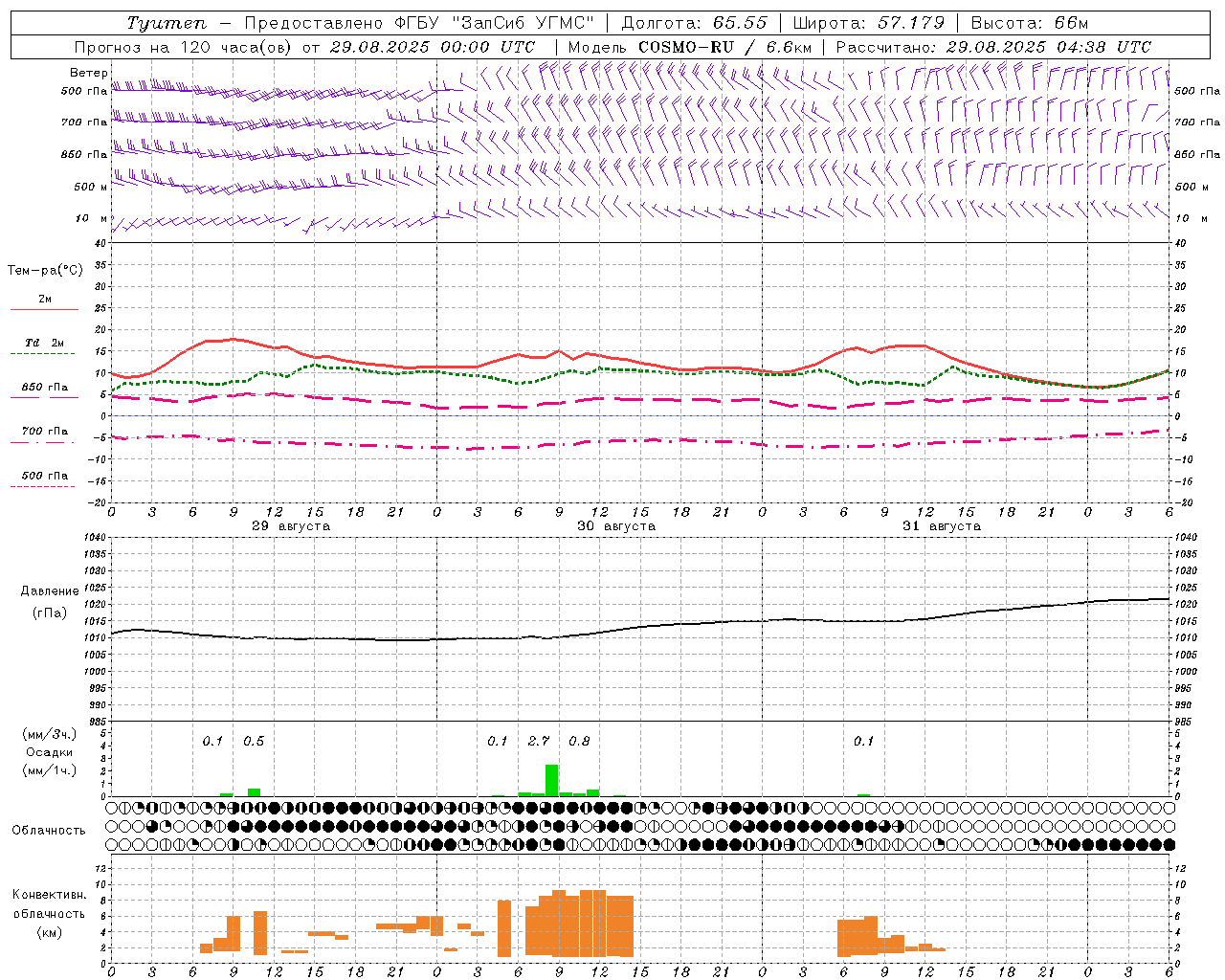Click the "2.7" precipitation value
Viewport: 1225px width, 980px height.
tap(539, 742)
